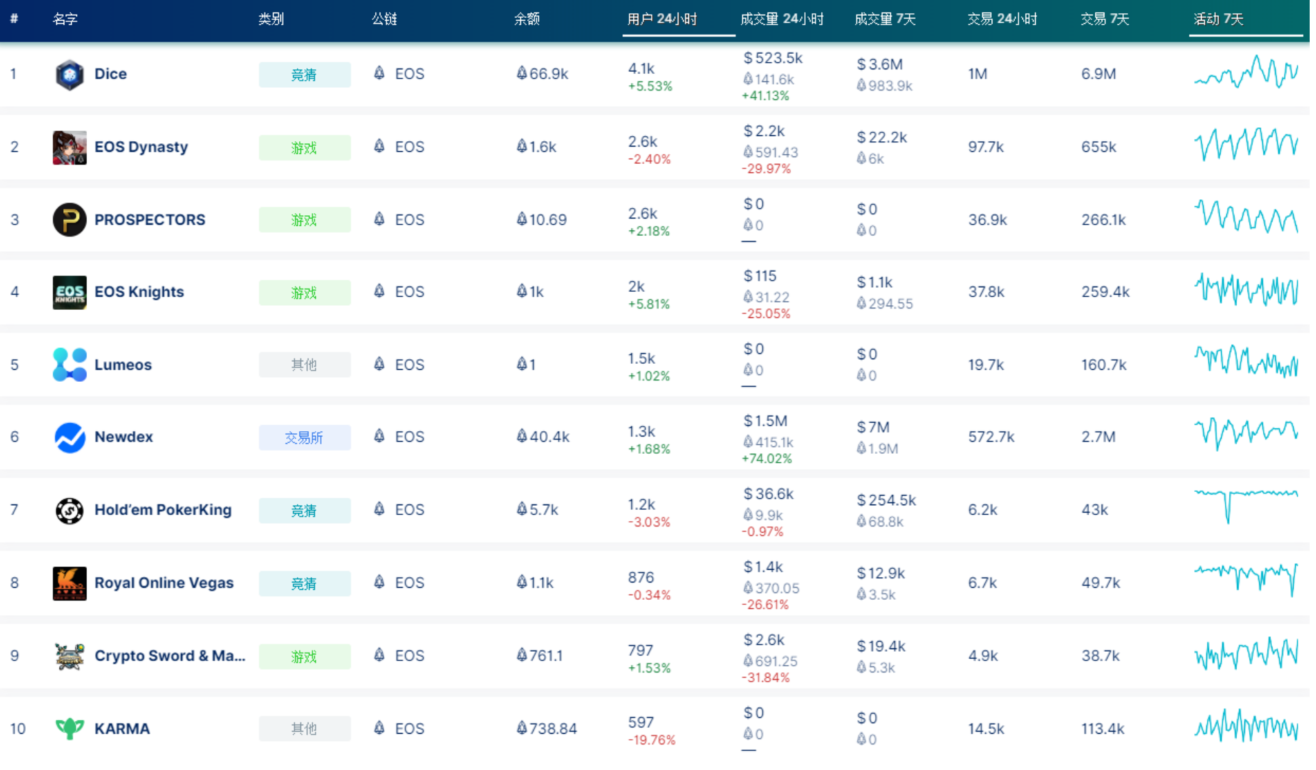Open the Lumeos name link
1316x770 pixels.
click(x=123, y=365)
